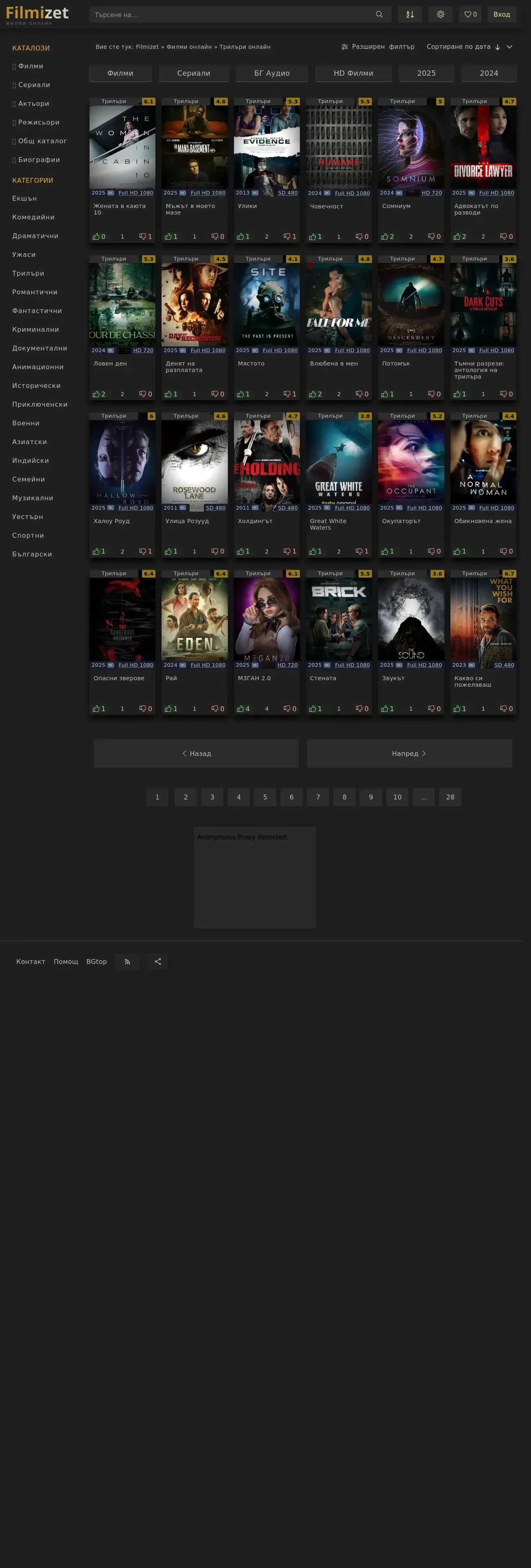Image resolution: width=531 pixels, height=1568 pixels.
Task: Like the movie Сомниум
Action: pos(387,237)
